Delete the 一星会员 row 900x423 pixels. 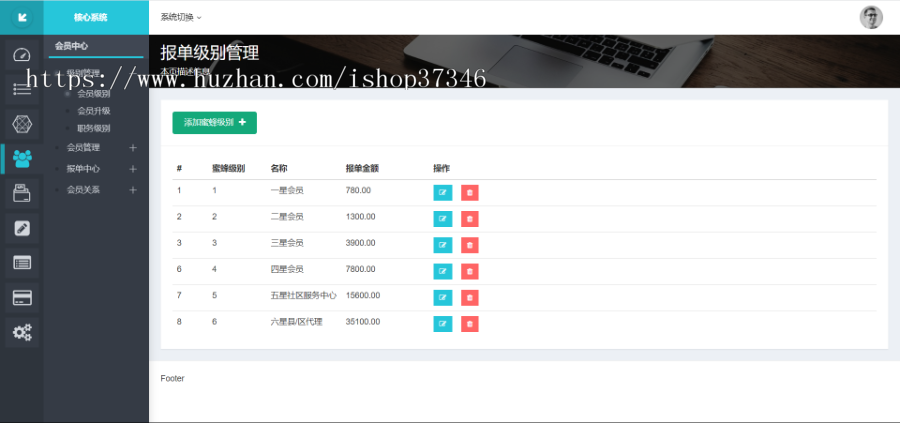(x=470, y=193)
